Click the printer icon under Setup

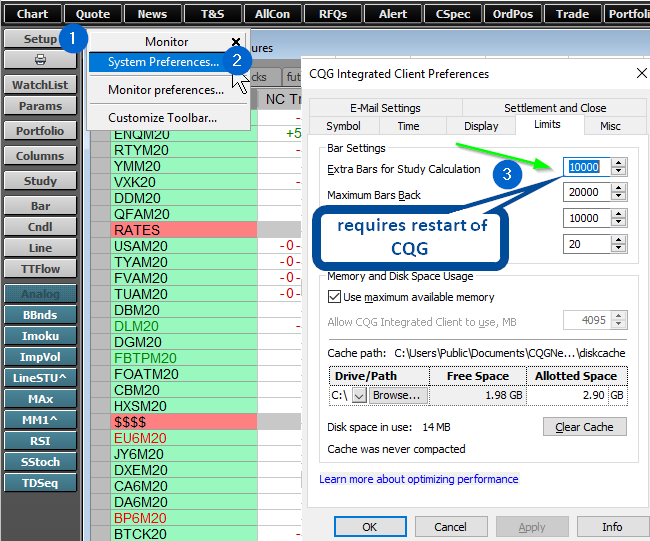(x=40, y=60)
